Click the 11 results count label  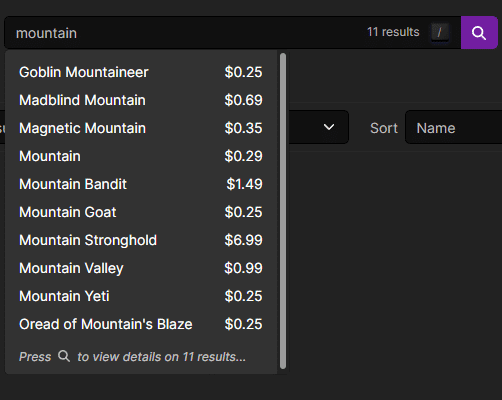click(x=393, y=32)
